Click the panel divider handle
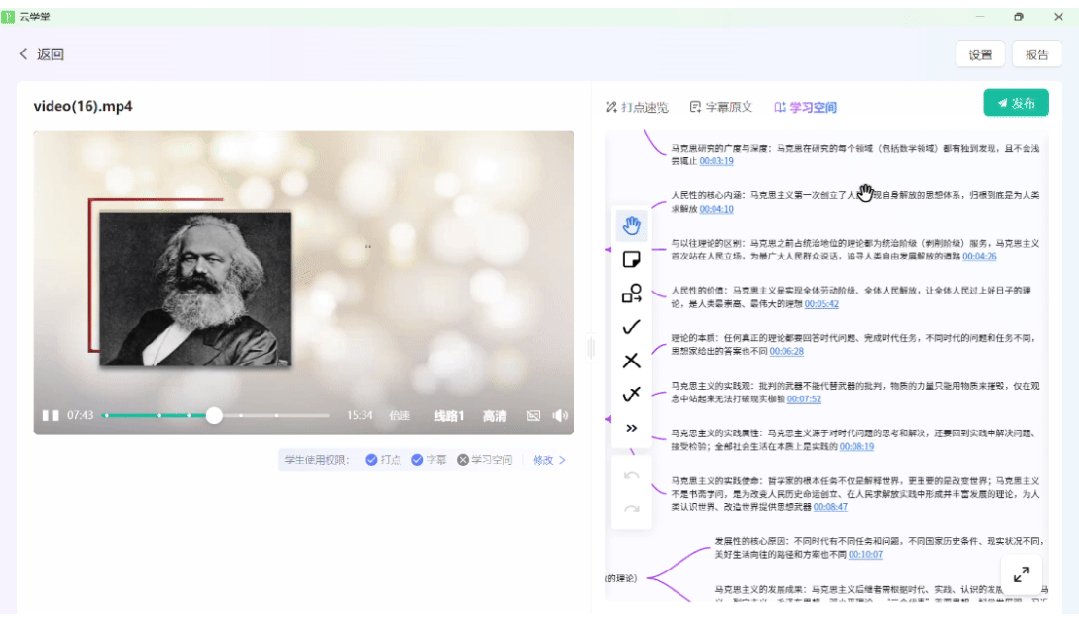Viewport: 1079px width, 622px height. point(591,347)
